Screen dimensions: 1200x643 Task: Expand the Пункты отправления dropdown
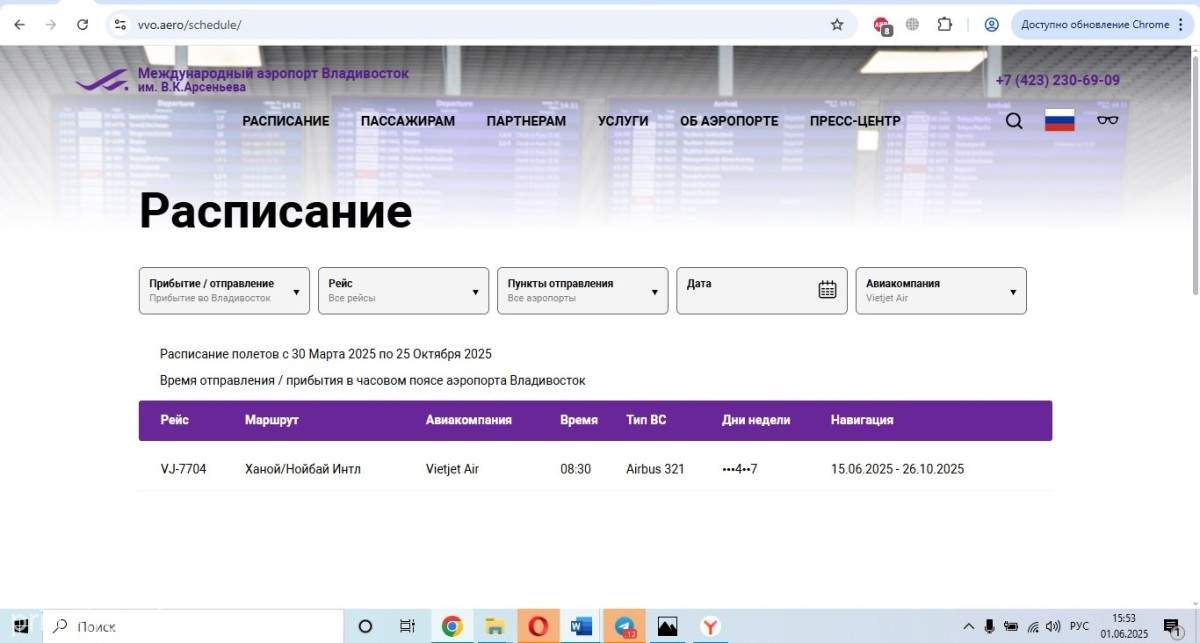pos(582,291)
